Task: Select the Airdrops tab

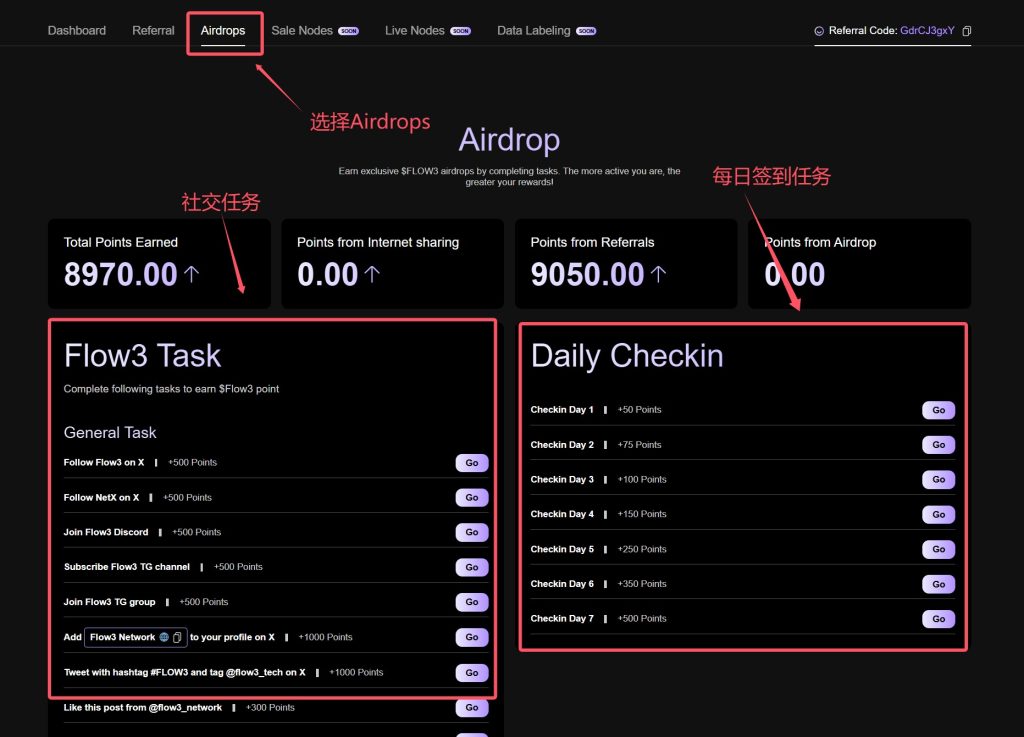Action: click(x=223, y=31)
